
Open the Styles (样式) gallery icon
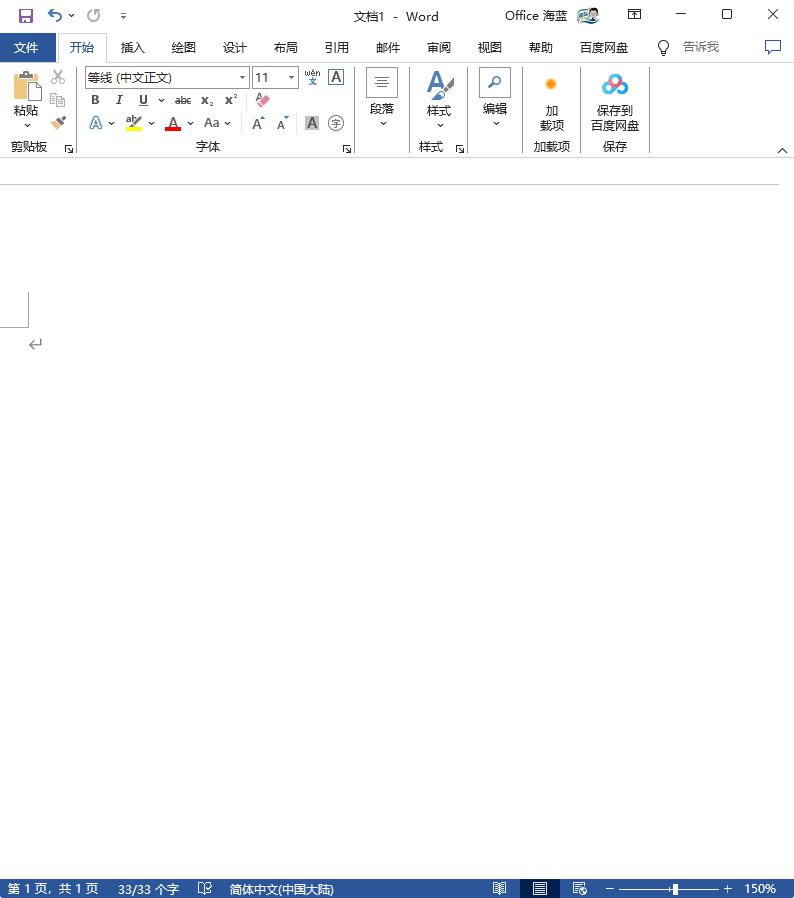click(439, 99)
